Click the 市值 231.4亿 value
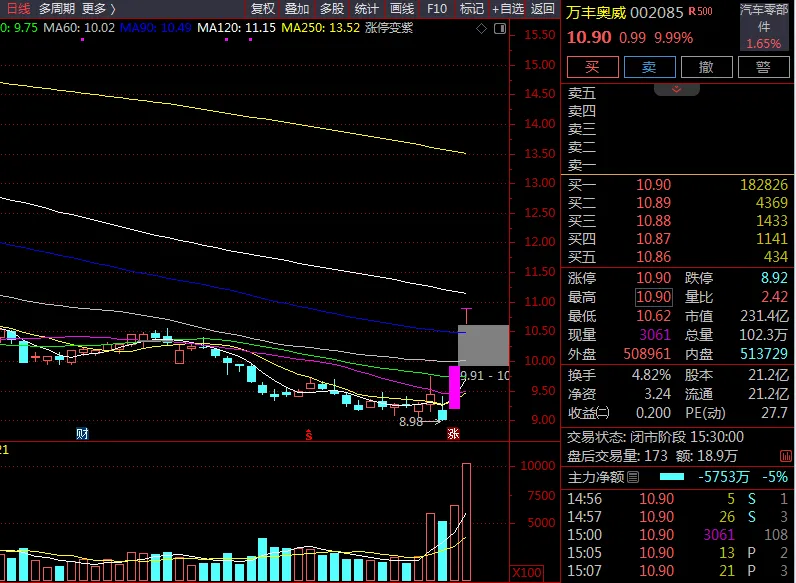The width and height of the screenshot is (796, 583). pos(765,316)
